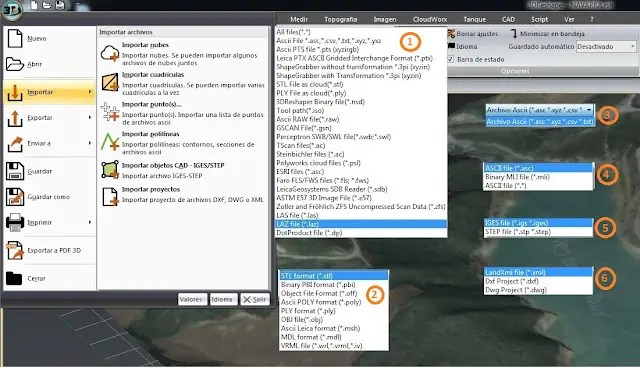640x368 pixels.
Task: Click the Importar nubes cloud icon
Action: [110, 53]
